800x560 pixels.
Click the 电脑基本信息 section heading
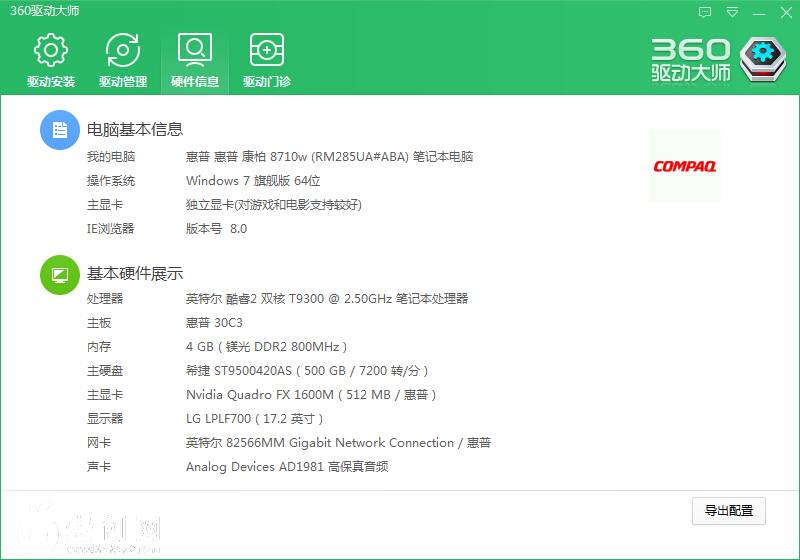click(135, 130)
